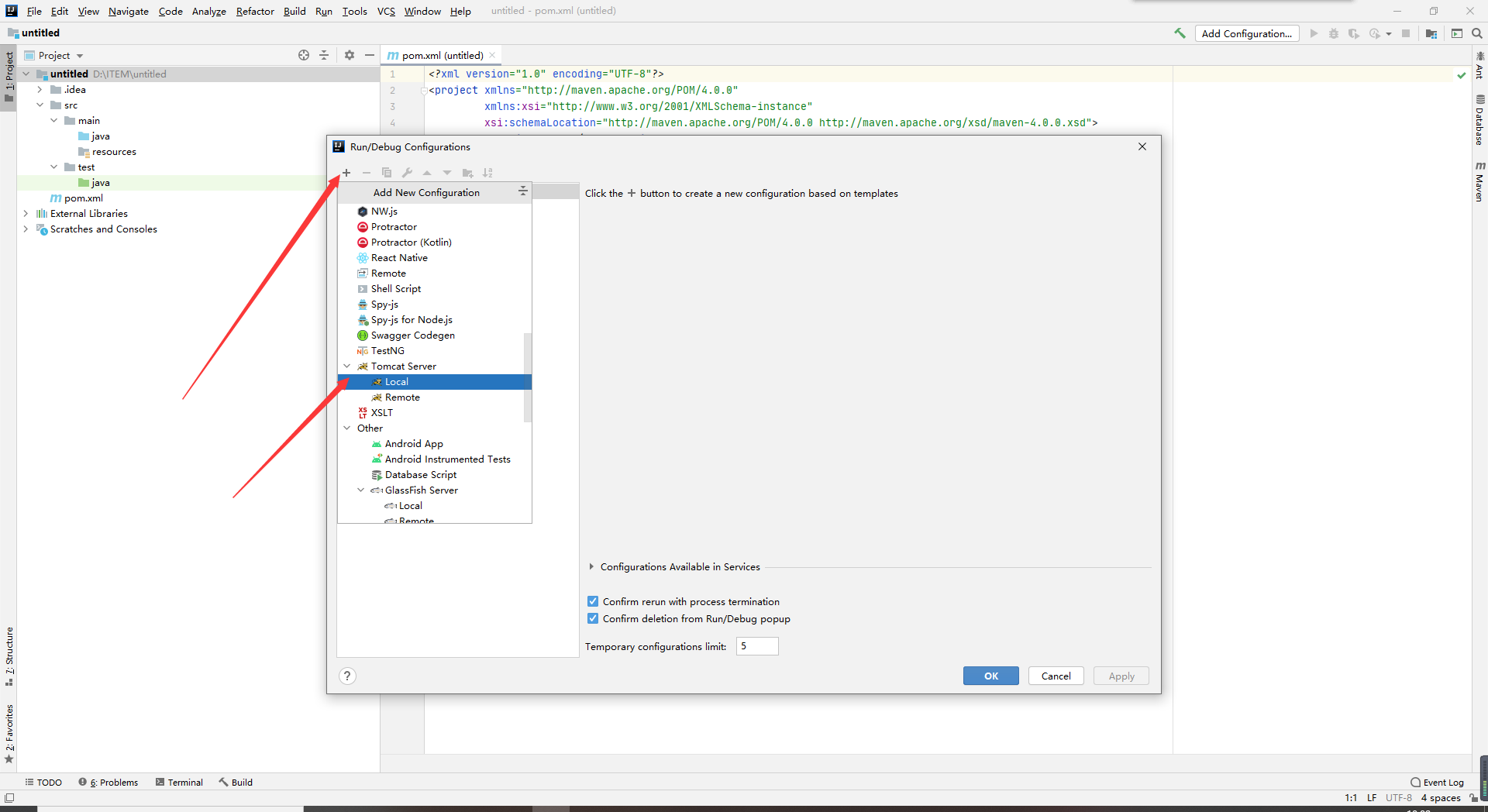The image size is (1488, 812).
Task: Select the pom.xml (untitled) editor tab
Action: (x=442, y=55)
